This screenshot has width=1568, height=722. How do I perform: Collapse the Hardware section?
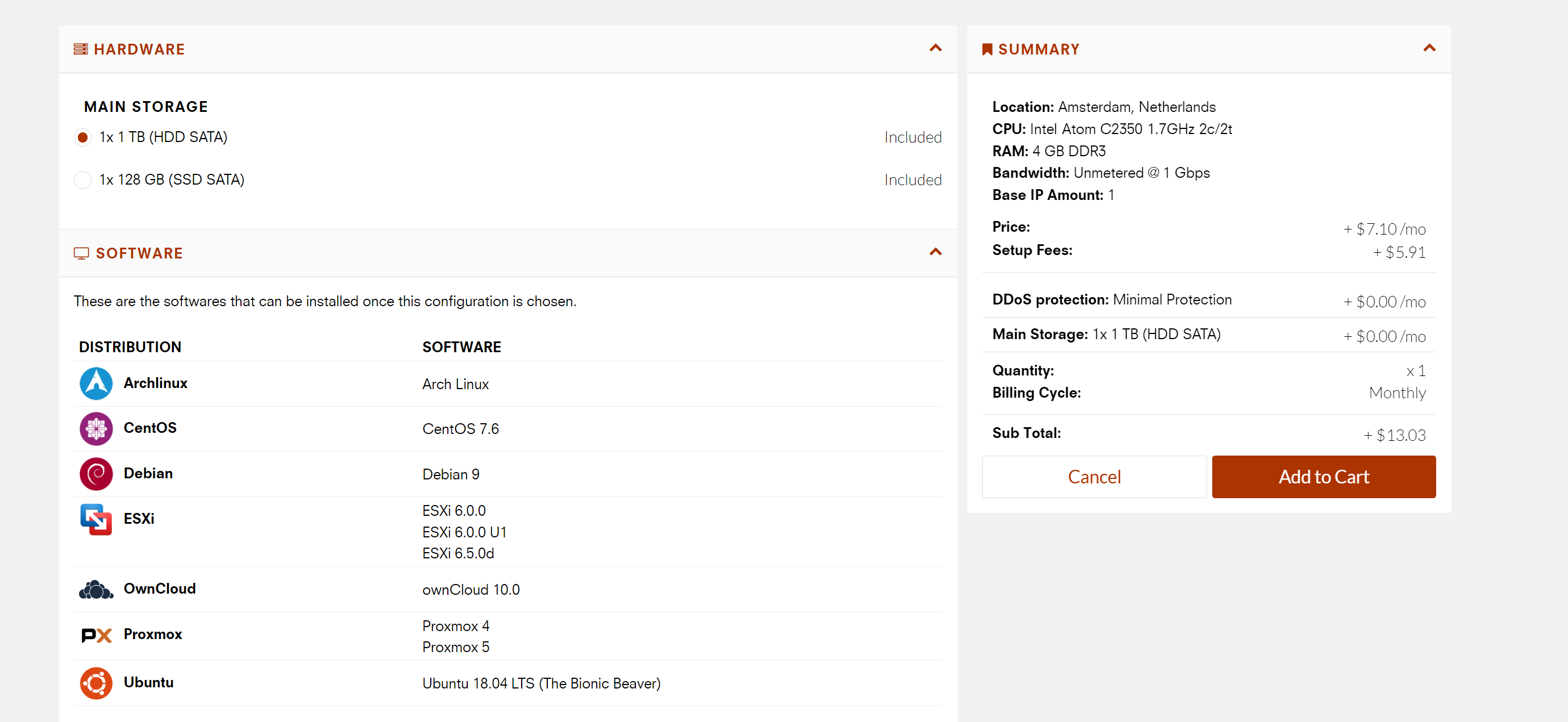click(935, 48)
